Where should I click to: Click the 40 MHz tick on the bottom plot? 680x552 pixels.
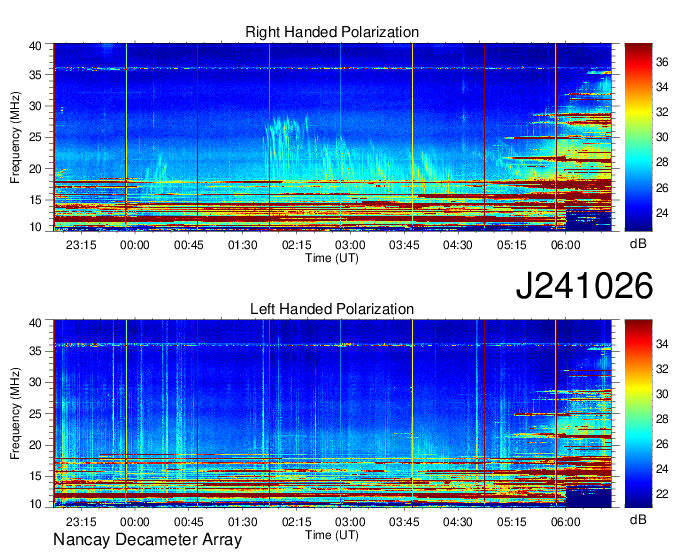(35, 322)
